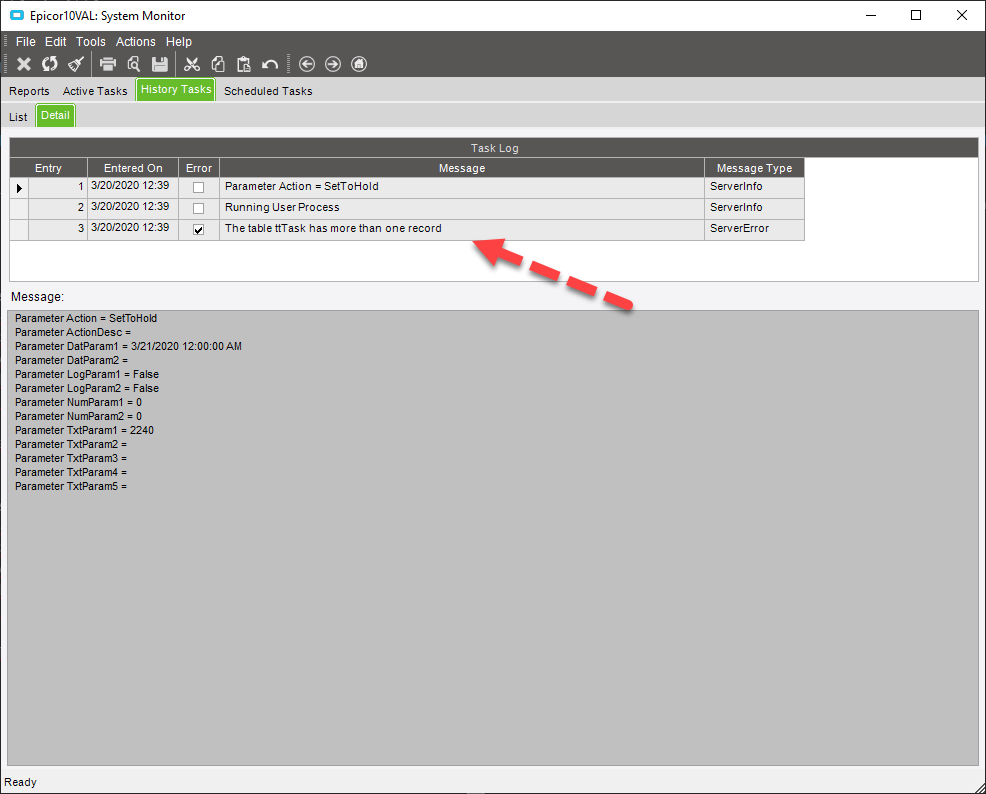Click the Message Type column header

tap(754, 168)
